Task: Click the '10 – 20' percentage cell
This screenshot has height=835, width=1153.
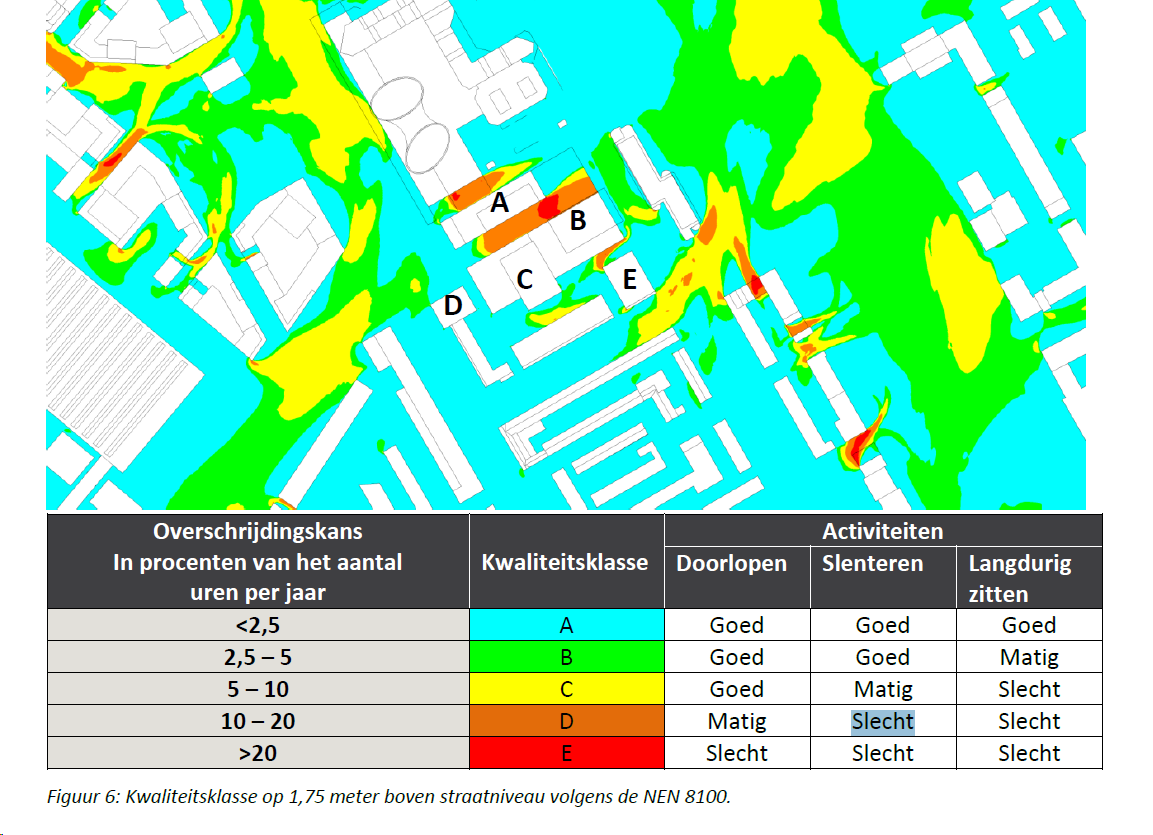Action: click(258, 722)
